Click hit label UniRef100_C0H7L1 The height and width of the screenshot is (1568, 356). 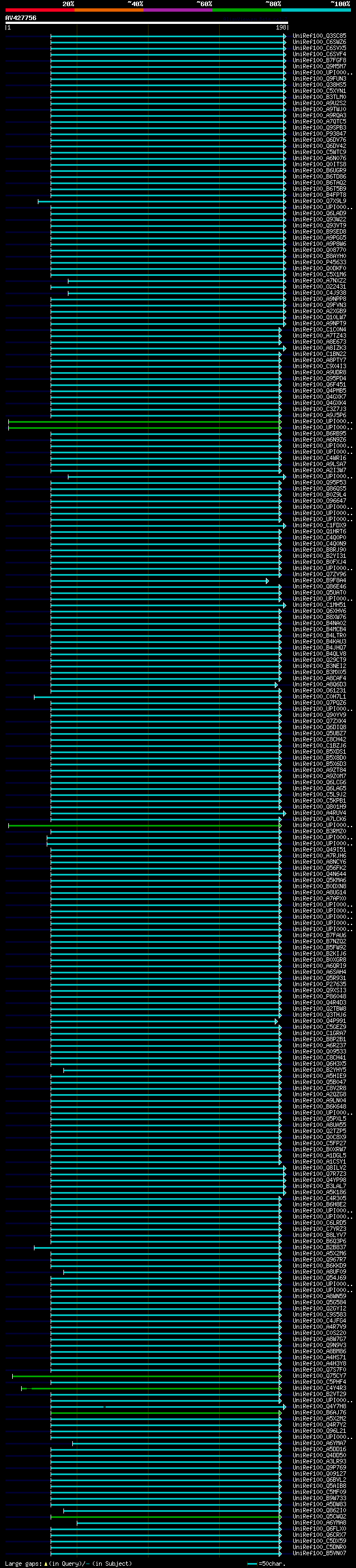(319, 697)
